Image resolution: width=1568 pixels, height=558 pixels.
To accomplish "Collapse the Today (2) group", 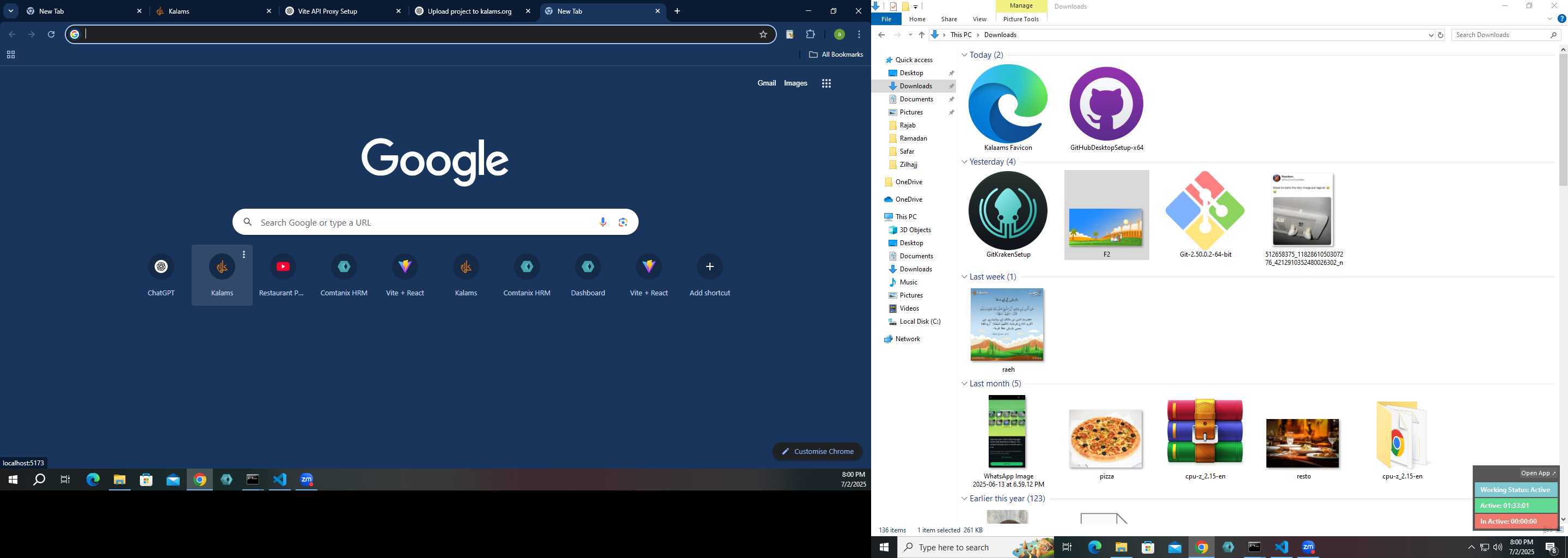I will pos(964,55).
